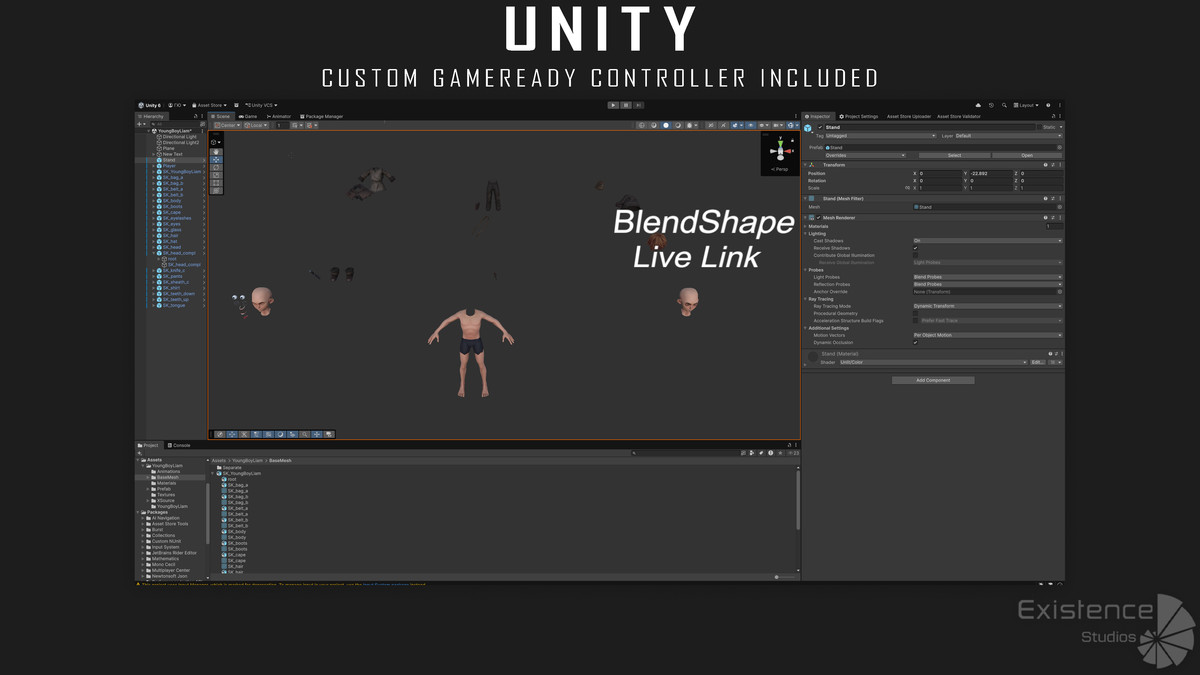The width and height of the screenshot is (1200, 675).
Task: Click the Play button in the toolbar
Action: point(613,105)
